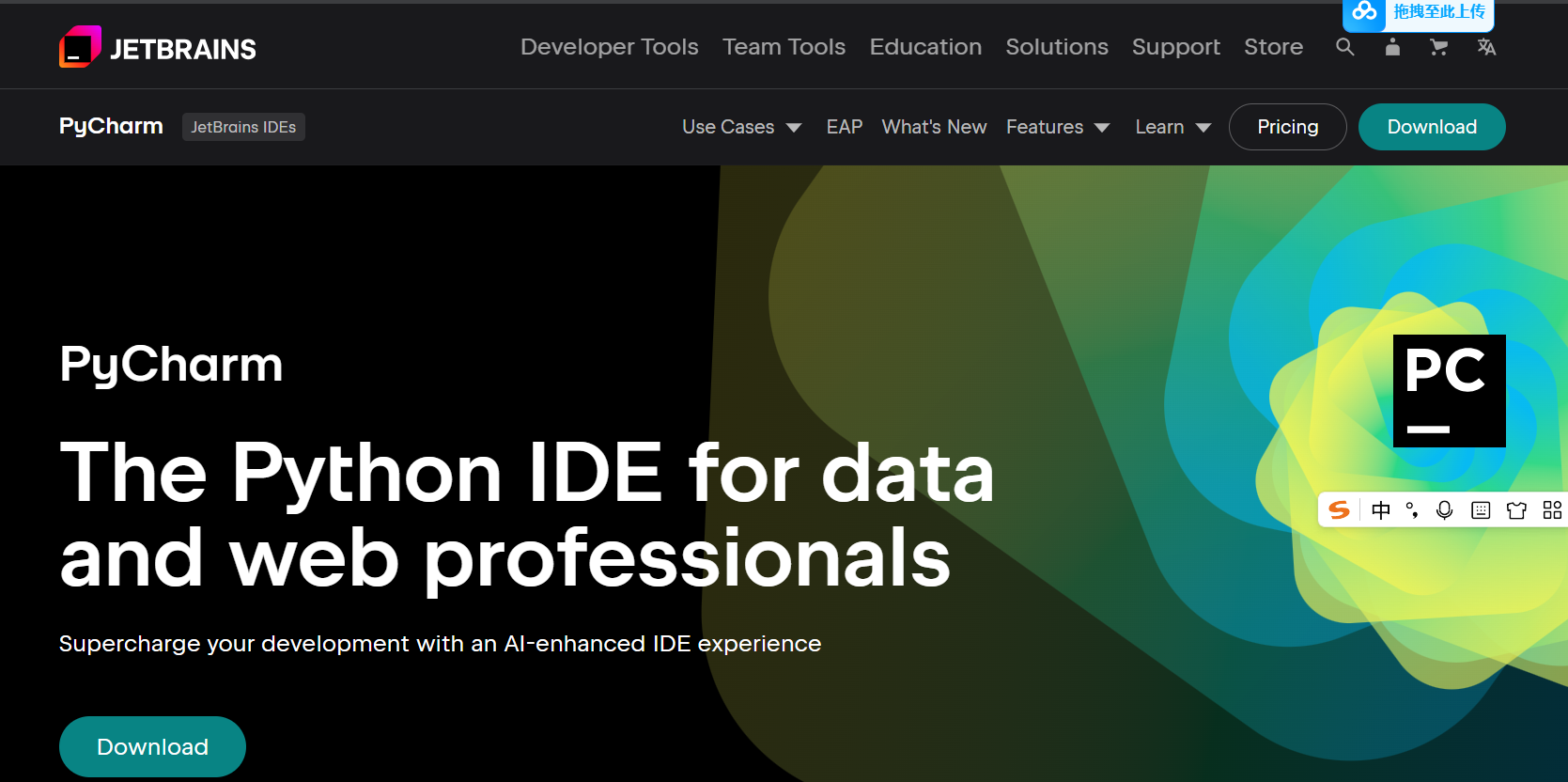Click the PyCharm product name in subnav
1568x782 pixels.
(111, 126)
